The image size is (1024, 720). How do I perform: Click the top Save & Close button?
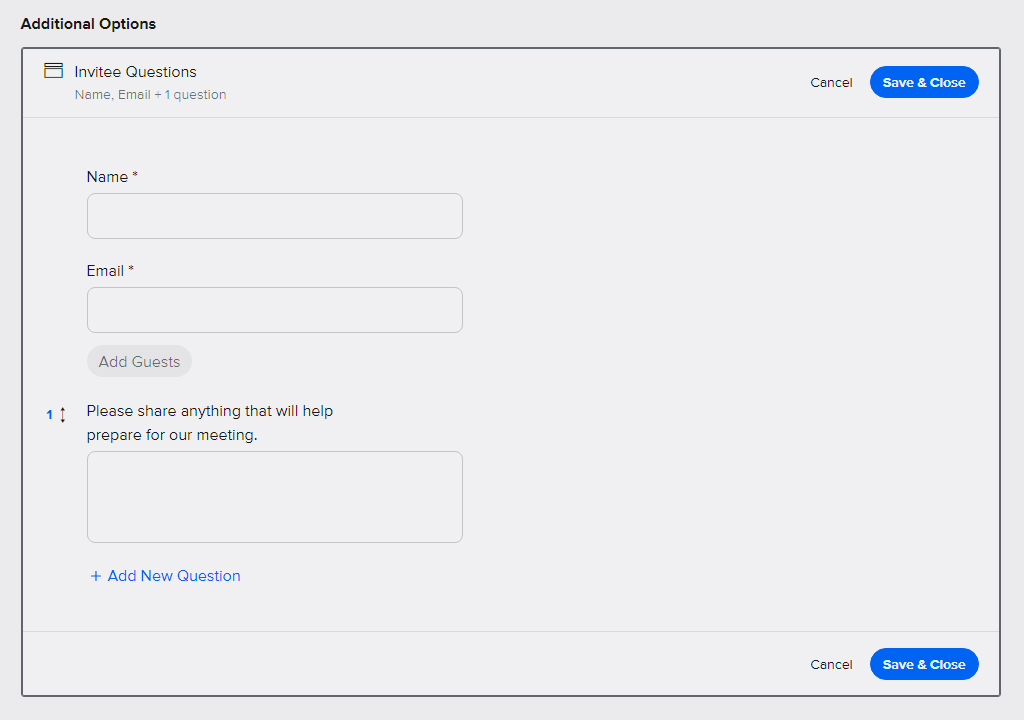(924, 82)
